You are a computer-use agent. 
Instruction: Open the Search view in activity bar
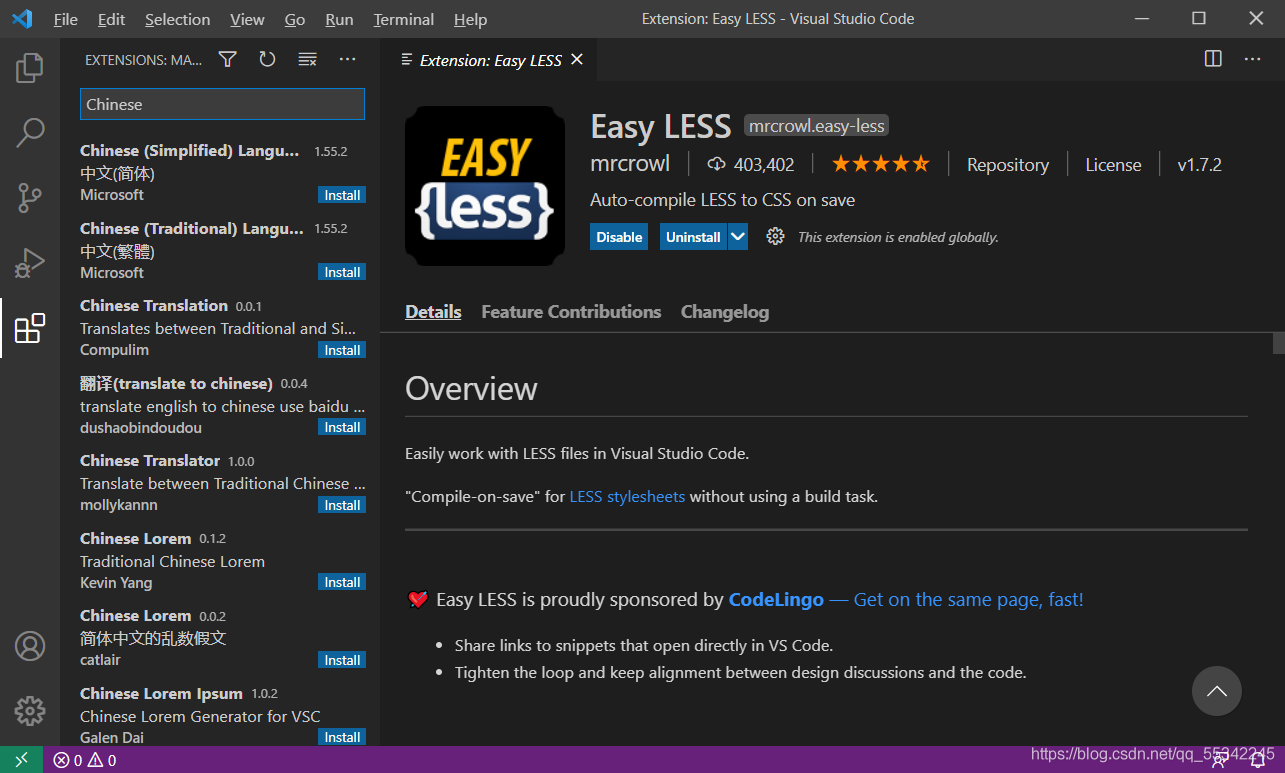[30, 132]
